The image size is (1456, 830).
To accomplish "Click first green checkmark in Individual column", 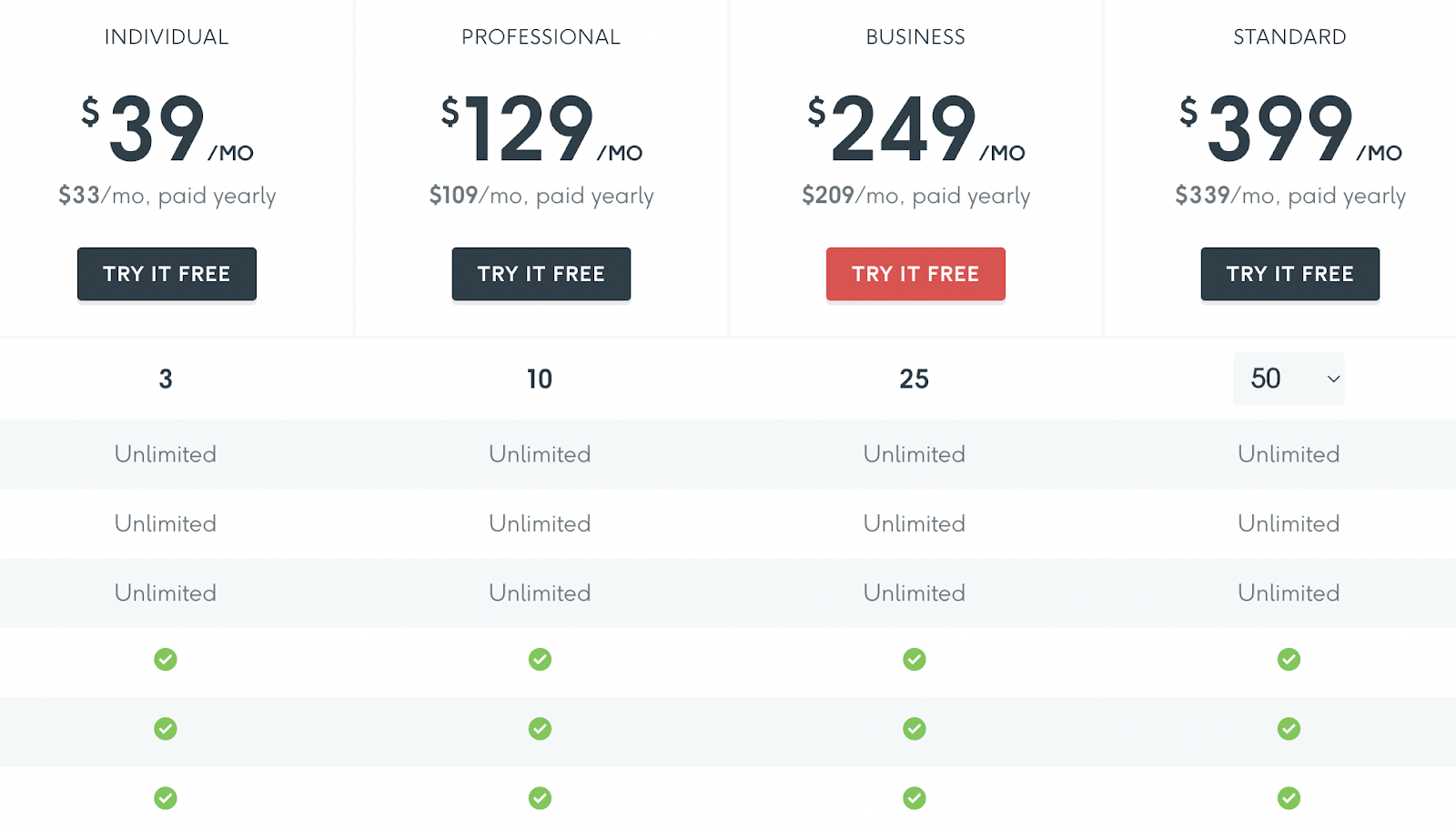I will 166,659.
